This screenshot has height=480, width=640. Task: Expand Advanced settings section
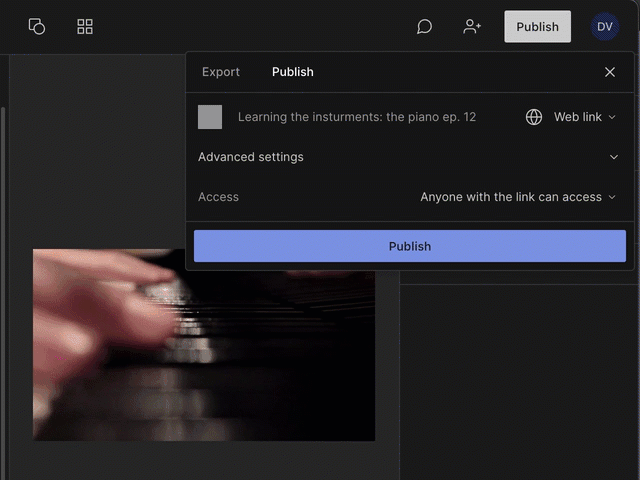(x=408, y=157)
